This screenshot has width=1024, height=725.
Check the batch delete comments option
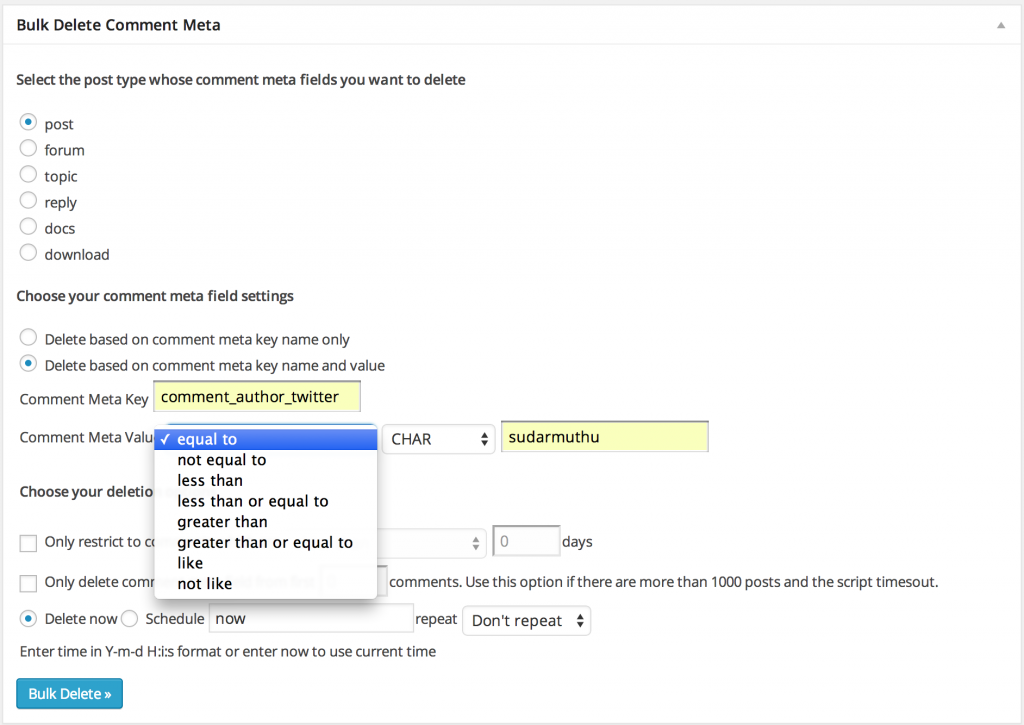(27, 582)
